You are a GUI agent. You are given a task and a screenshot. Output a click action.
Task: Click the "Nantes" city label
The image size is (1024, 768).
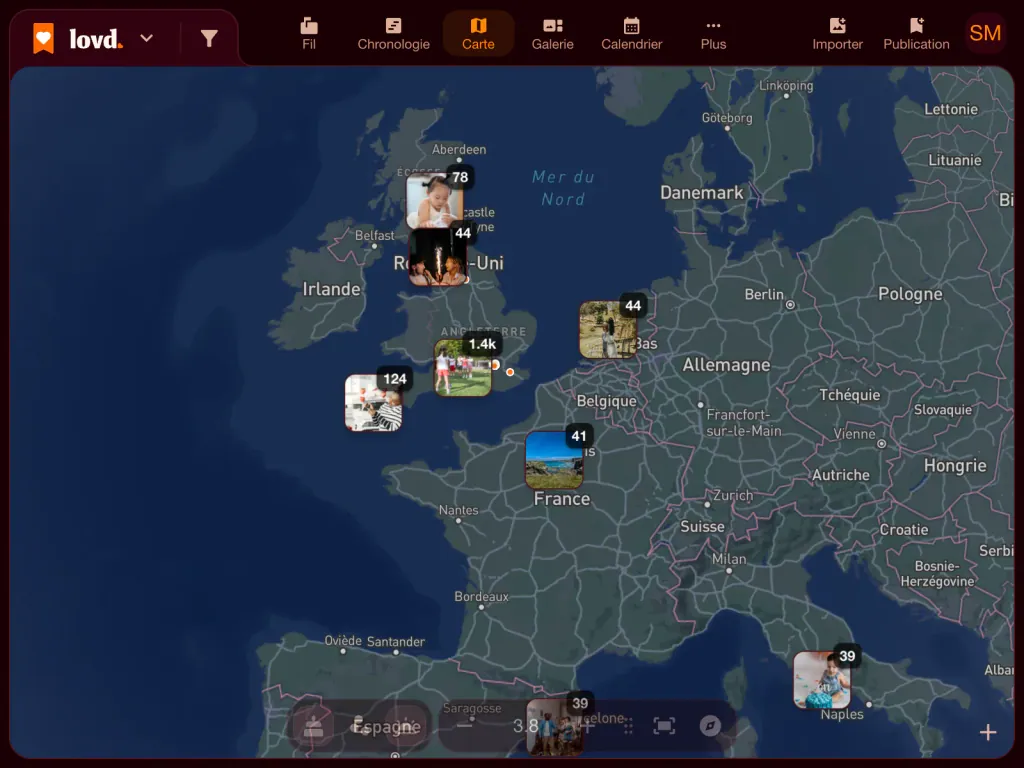tap(458, 510)
